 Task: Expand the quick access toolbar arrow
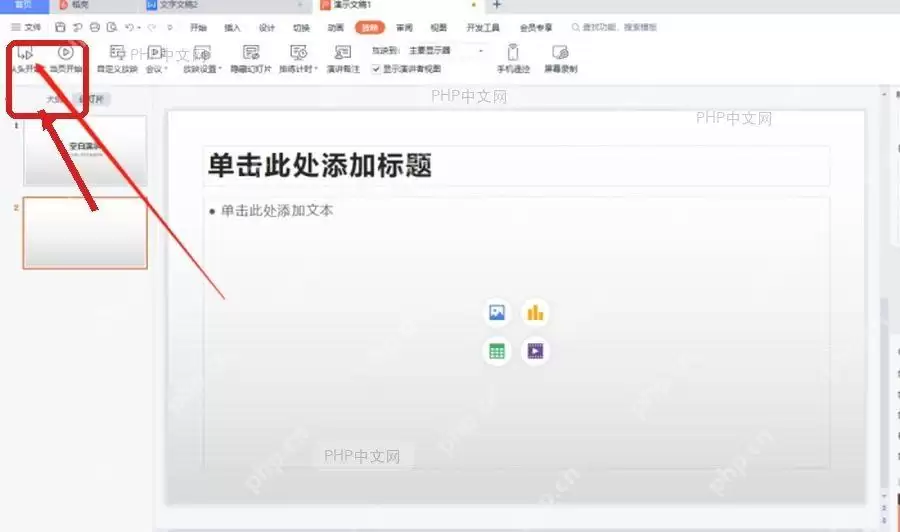tap(169, 27)
